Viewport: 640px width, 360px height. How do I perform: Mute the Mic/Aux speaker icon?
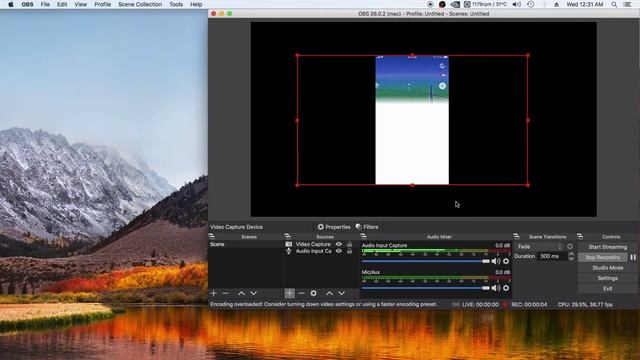tap(496, 288)
